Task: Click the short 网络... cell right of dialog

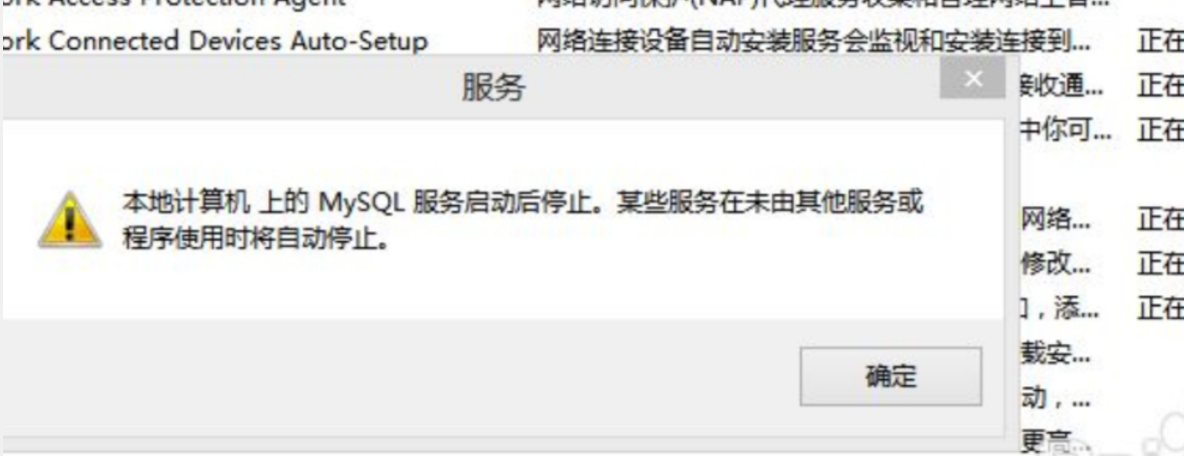Action: (x=1056, y=220)
